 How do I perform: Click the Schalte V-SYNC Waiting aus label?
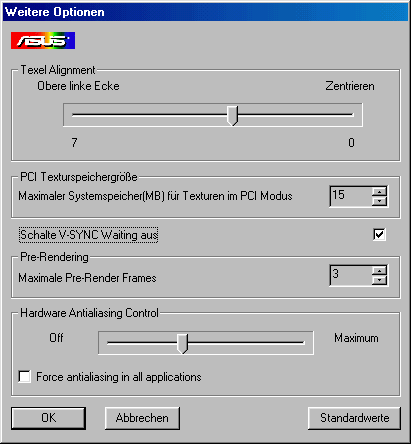point(88,235)
